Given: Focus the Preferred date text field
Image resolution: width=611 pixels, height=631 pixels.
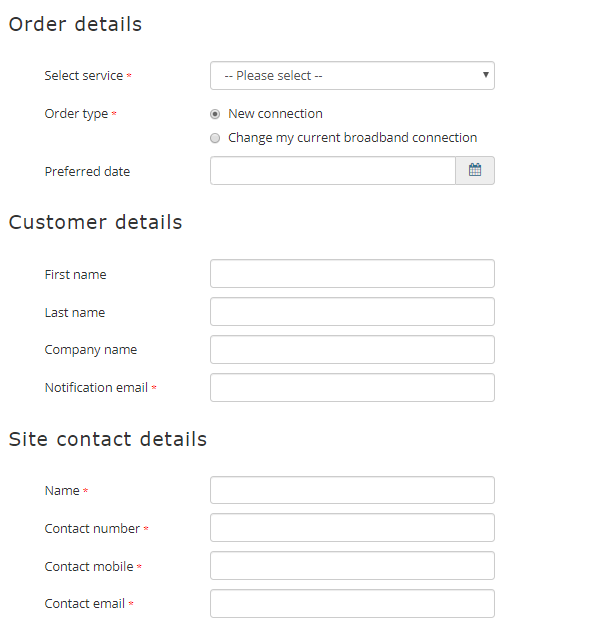Looking at the screenshot, I should pyautogui.click(x=333, y=171).
